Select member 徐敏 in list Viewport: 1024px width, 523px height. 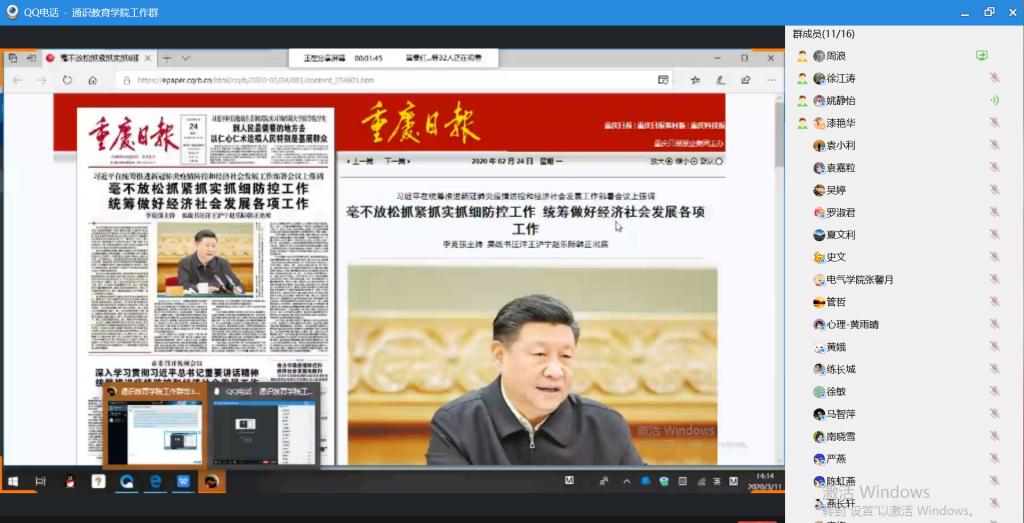tap(836, 392)
